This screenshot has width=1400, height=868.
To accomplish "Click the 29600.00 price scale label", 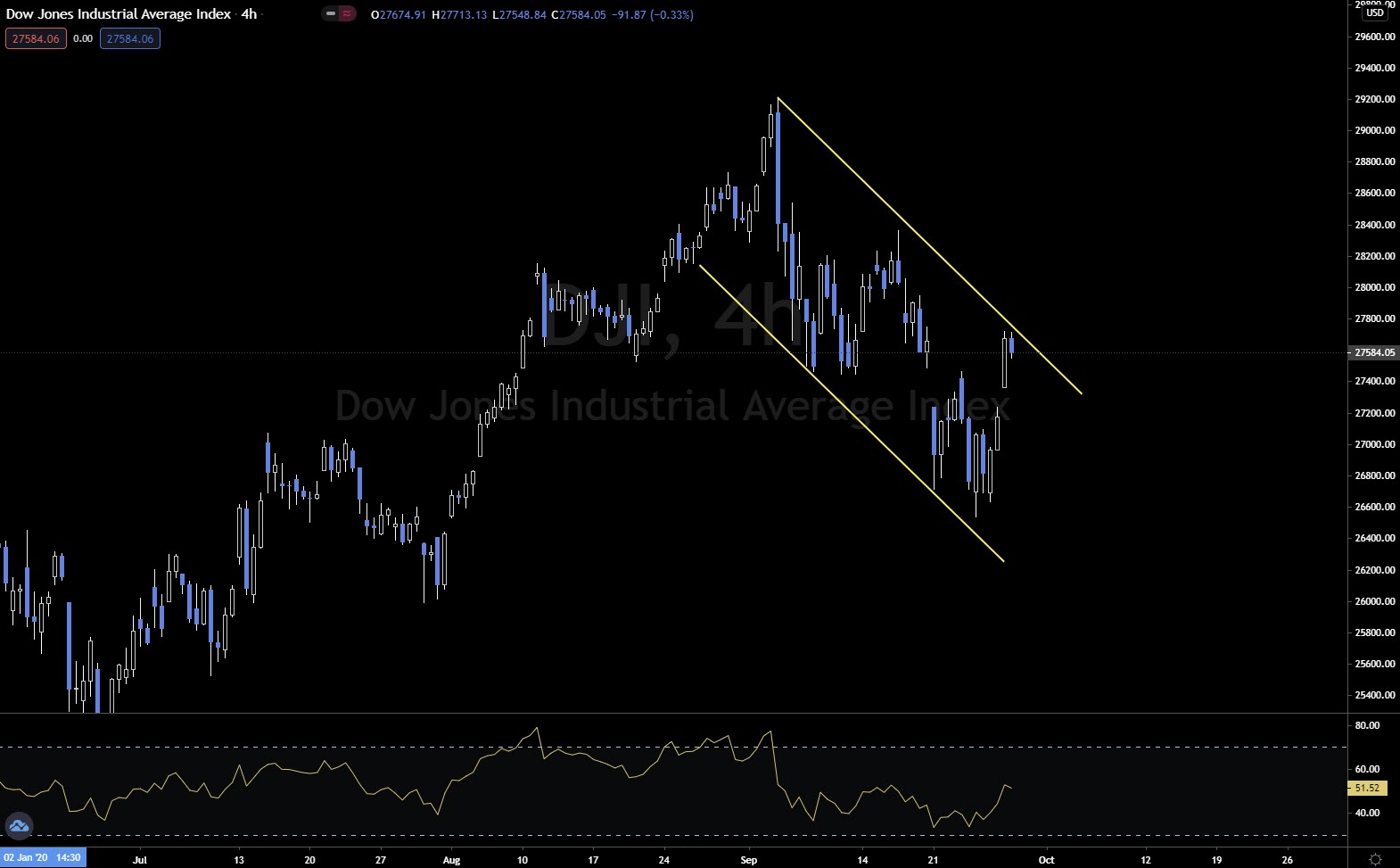I will pyautogui.click(x=1375, y=37).
